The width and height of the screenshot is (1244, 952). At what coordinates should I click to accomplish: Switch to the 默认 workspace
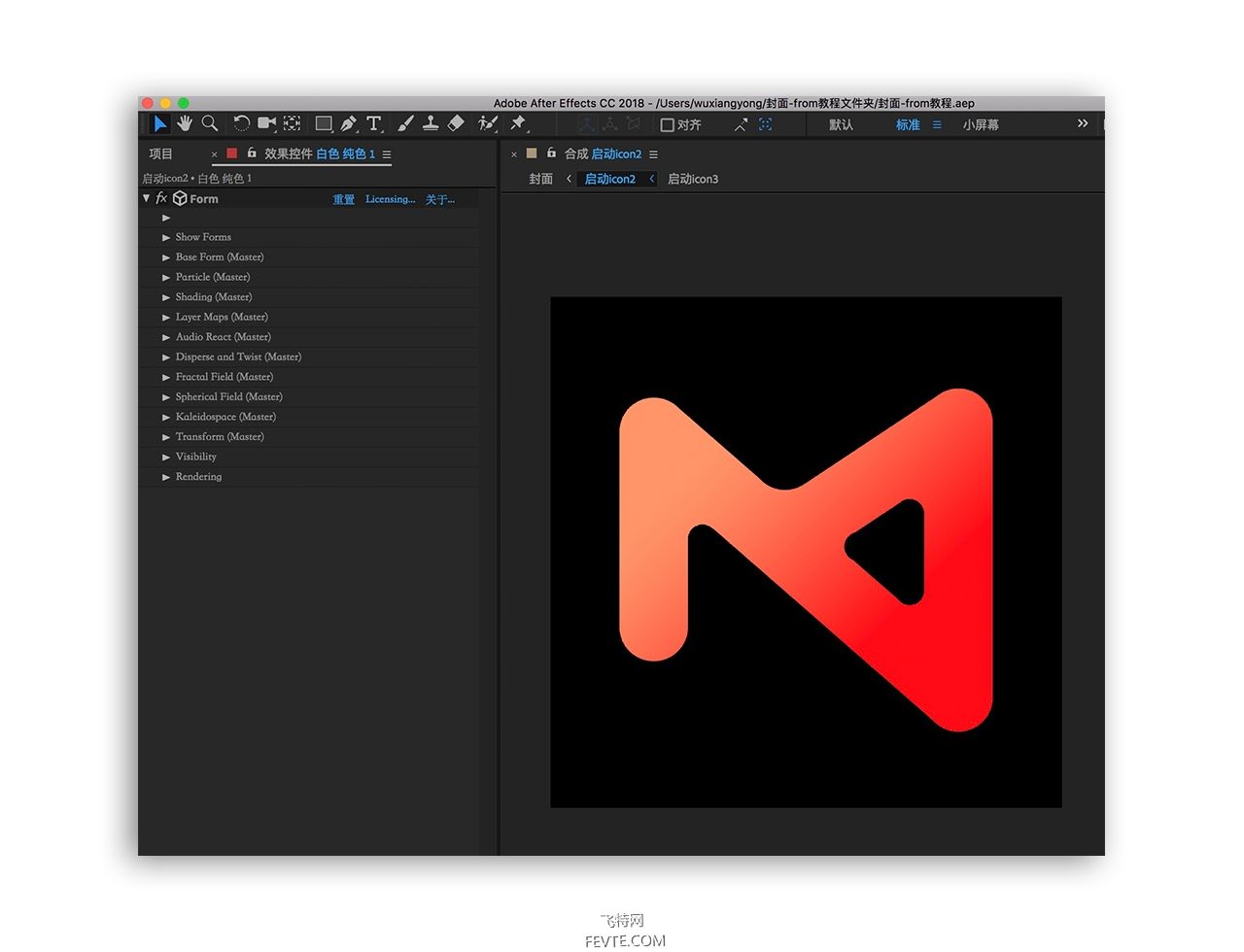(x=841, y=124)
